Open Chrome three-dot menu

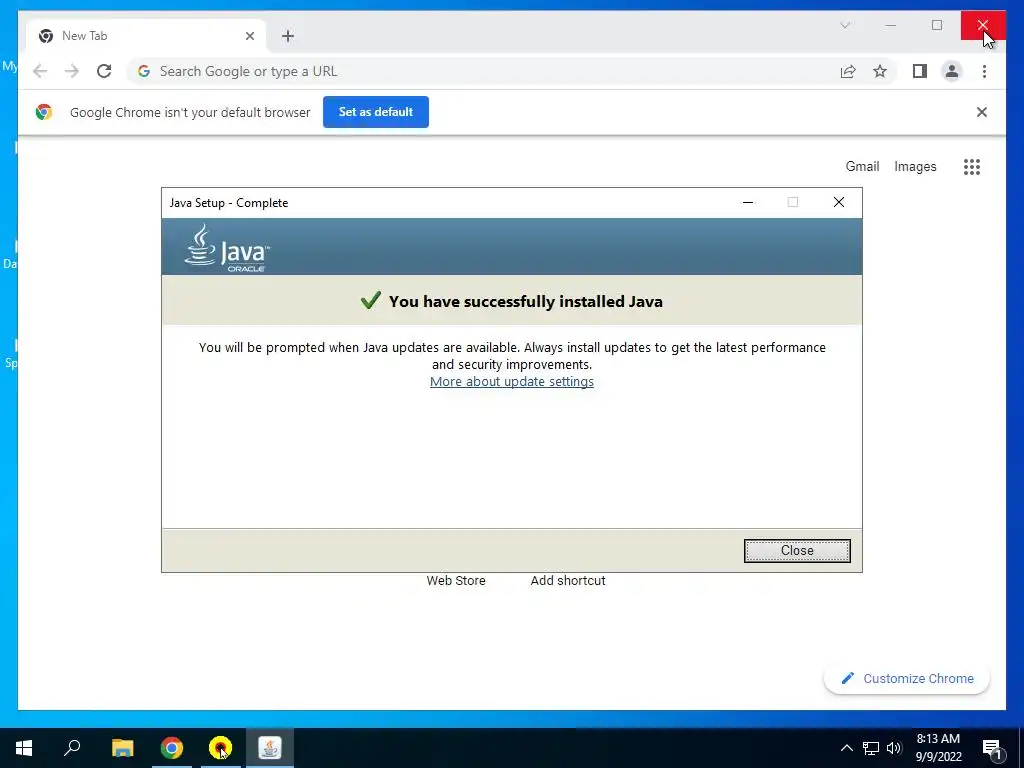(x=984, y=71)
